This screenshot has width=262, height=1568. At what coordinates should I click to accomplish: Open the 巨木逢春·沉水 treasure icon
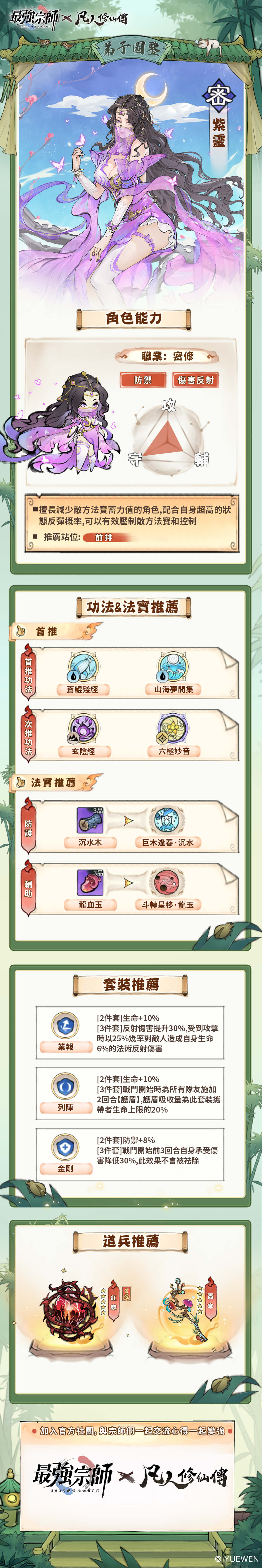pyautogui.click(x=164, y=820)
